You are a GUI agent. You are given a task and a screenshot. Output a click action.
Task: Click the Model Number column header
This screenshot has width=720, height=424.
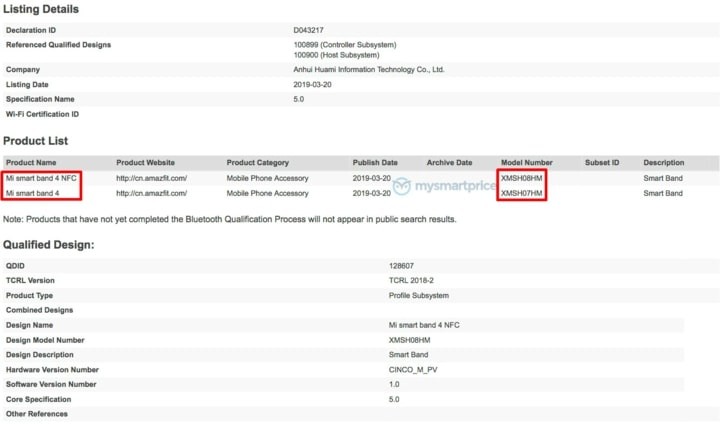tap(527, 163)
